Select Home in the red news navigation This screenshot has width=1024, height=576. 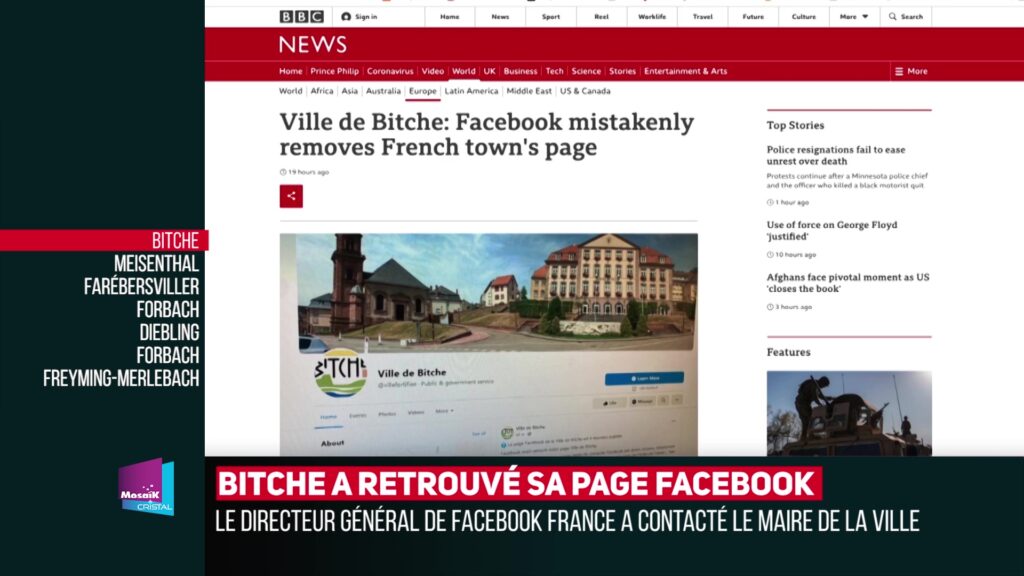pos(291,71)
